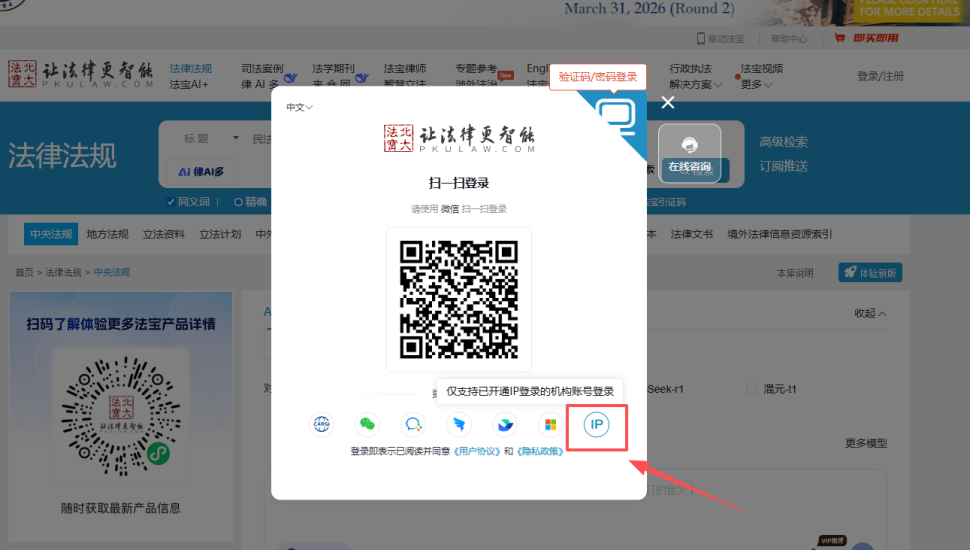This screenshot has height=550, width=970.
Task: Toggle the 同义词 checkbox
Action: [171, 202]
